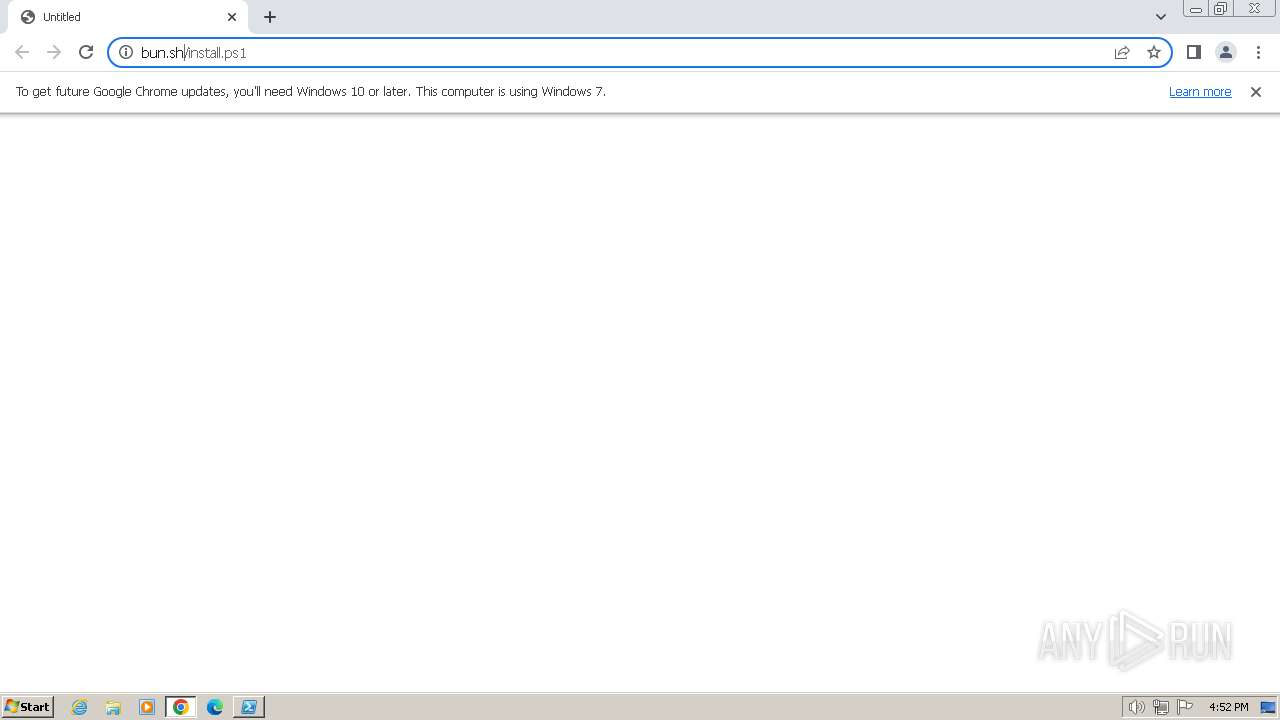
Task: Click the clock showing 4:52 PM
Action: (x=1229, y=707)
